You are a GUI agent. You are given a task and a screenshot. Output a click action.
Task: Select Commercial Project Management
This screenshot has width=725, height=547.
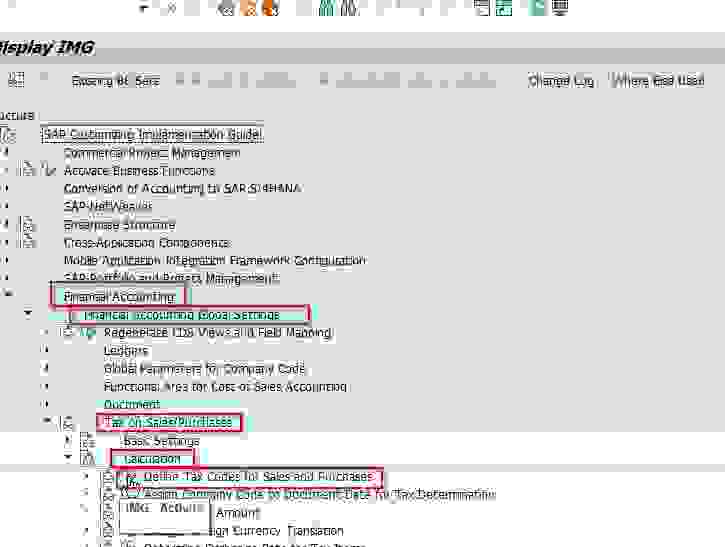point(152,153)
